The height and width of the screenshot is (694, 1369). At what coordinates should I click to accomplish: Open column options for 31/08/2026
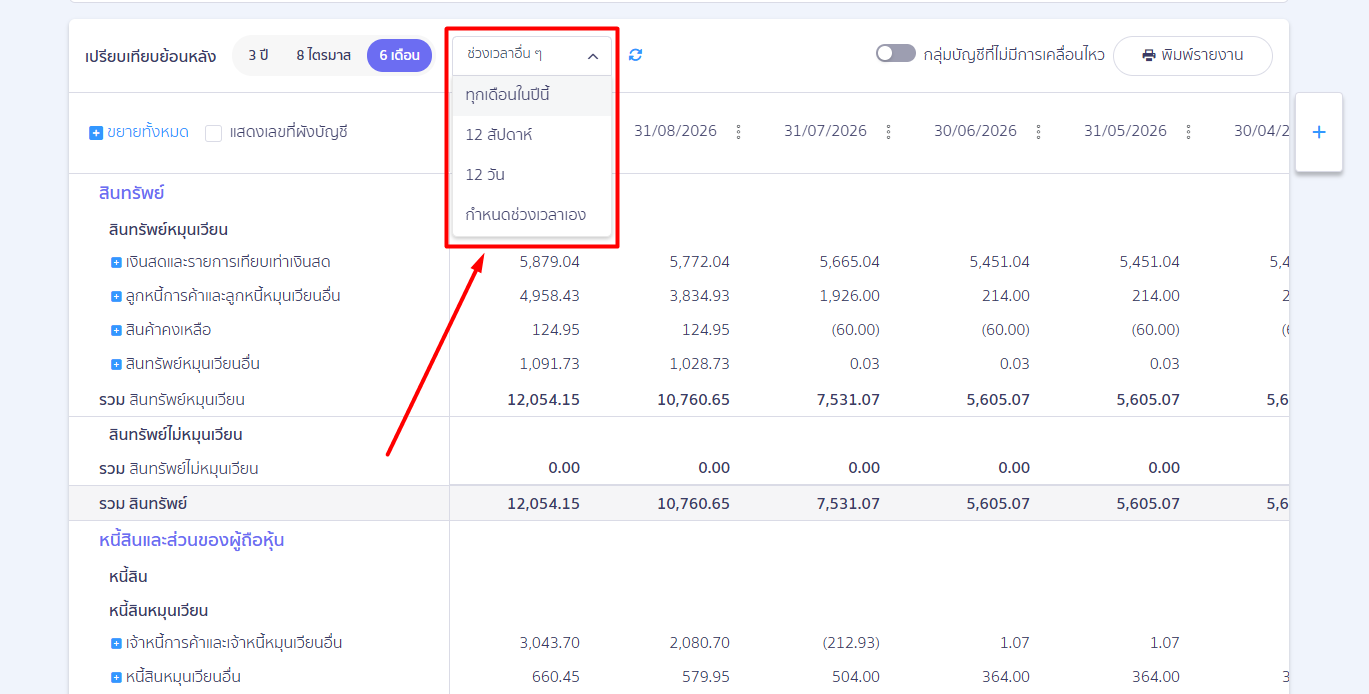[x=738, y=132]
